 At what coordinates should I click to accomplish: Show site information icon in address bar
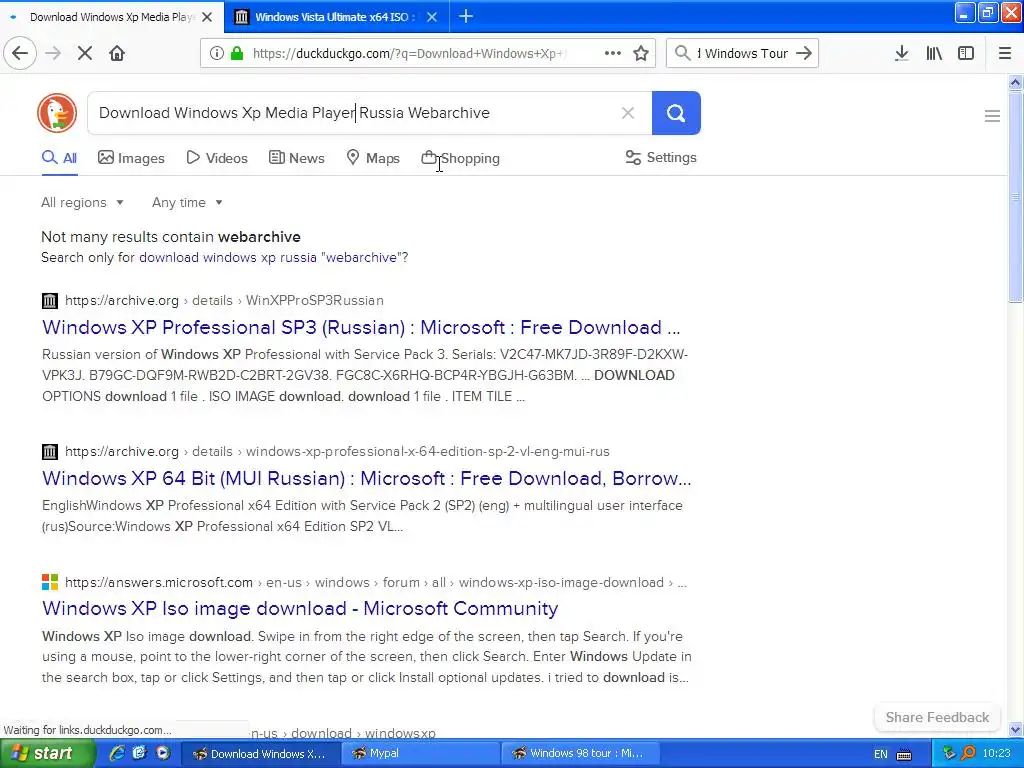tap(216, 54)
